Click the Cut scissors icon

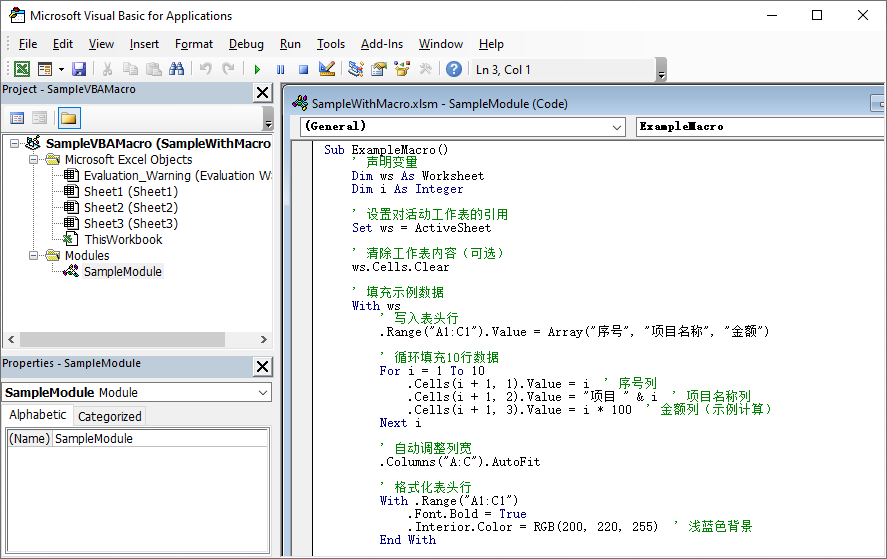[107, 69]
